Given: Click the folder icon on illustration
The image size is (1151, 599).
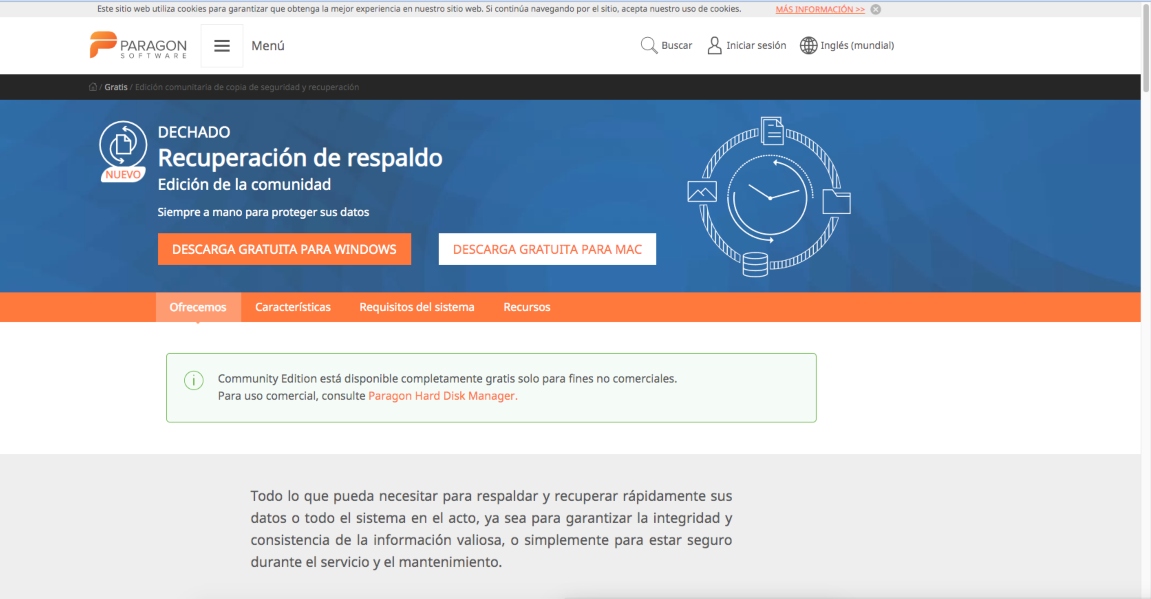Looking at the screenshot, I should point(836,201).
